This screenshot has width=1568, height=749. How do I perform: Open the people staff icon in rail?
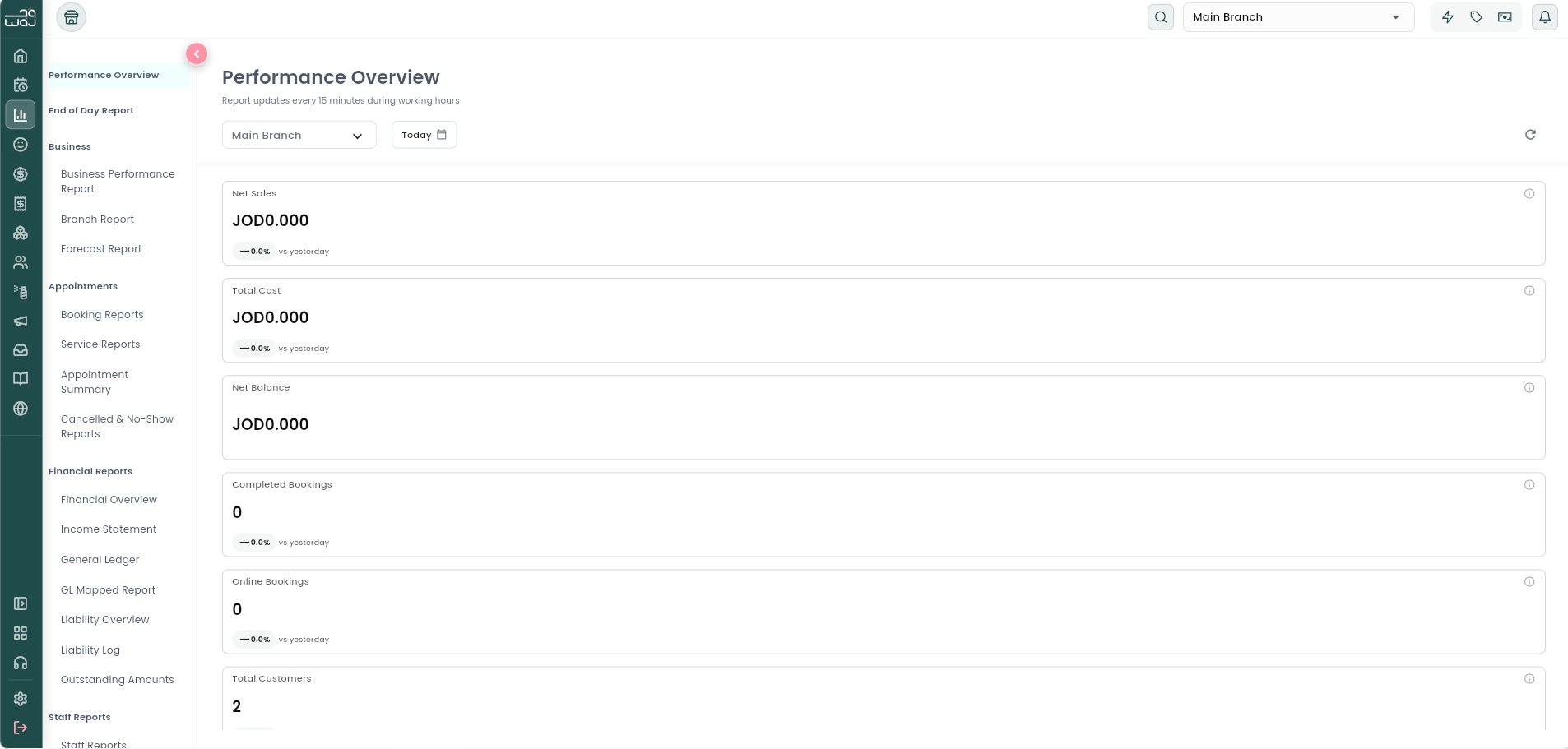21,263
